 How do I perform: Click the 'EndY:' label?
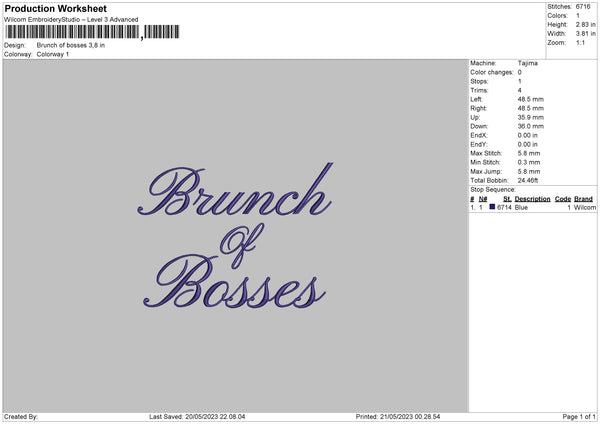(479, 144)
